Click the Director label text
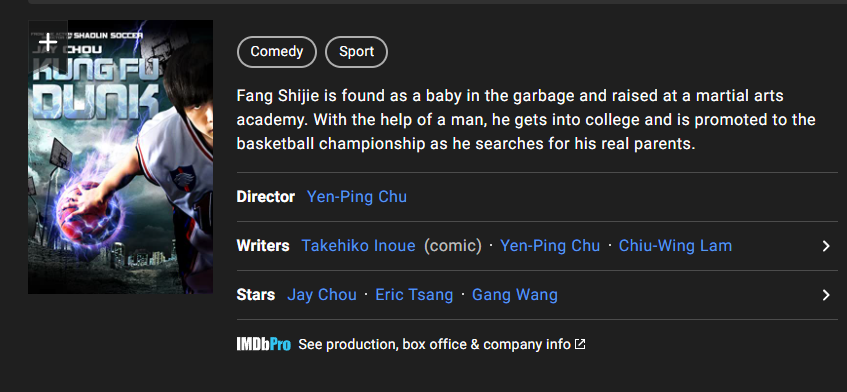847x392 pixels. point(266,197)
